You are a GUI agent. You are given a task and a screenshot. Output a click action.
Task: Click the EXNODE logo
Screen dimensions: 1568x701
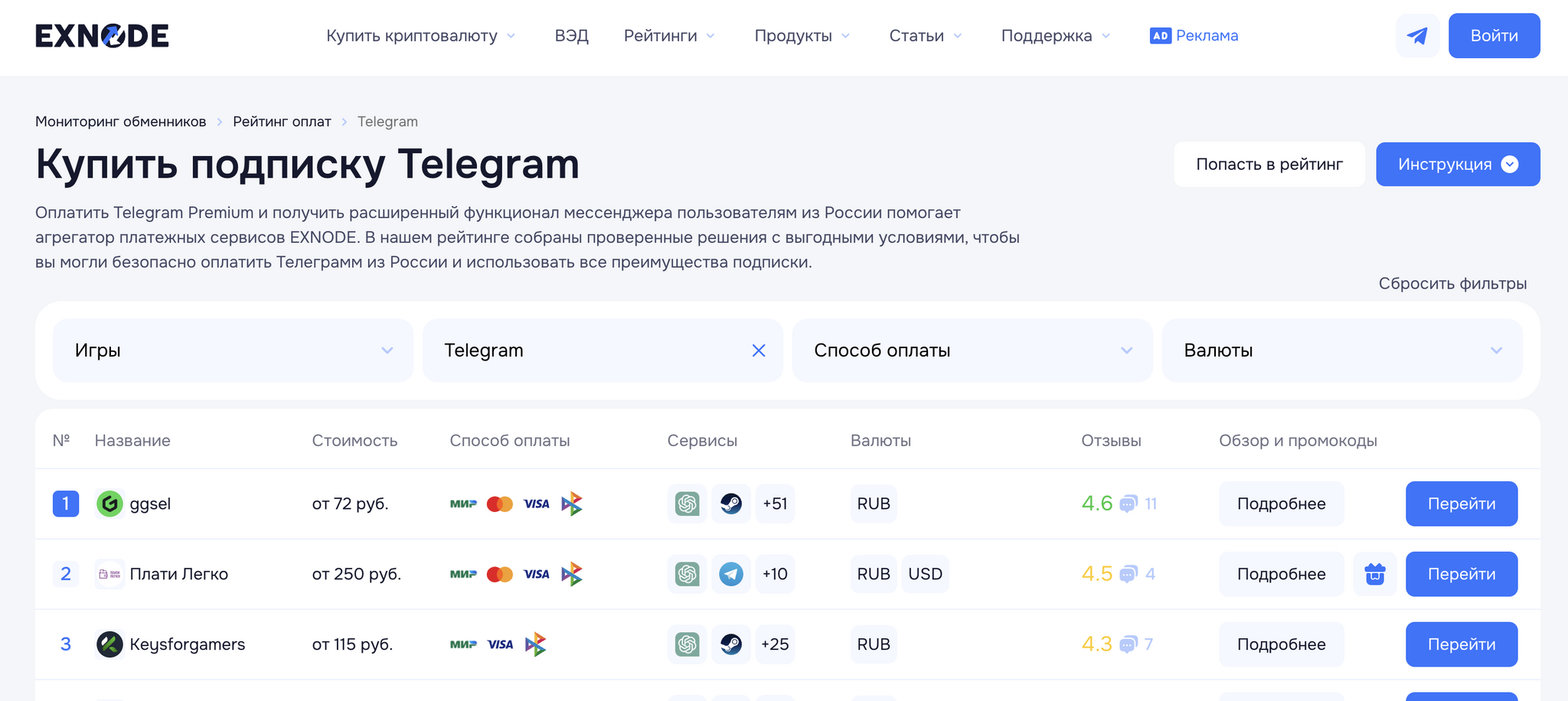pos(102,36)
